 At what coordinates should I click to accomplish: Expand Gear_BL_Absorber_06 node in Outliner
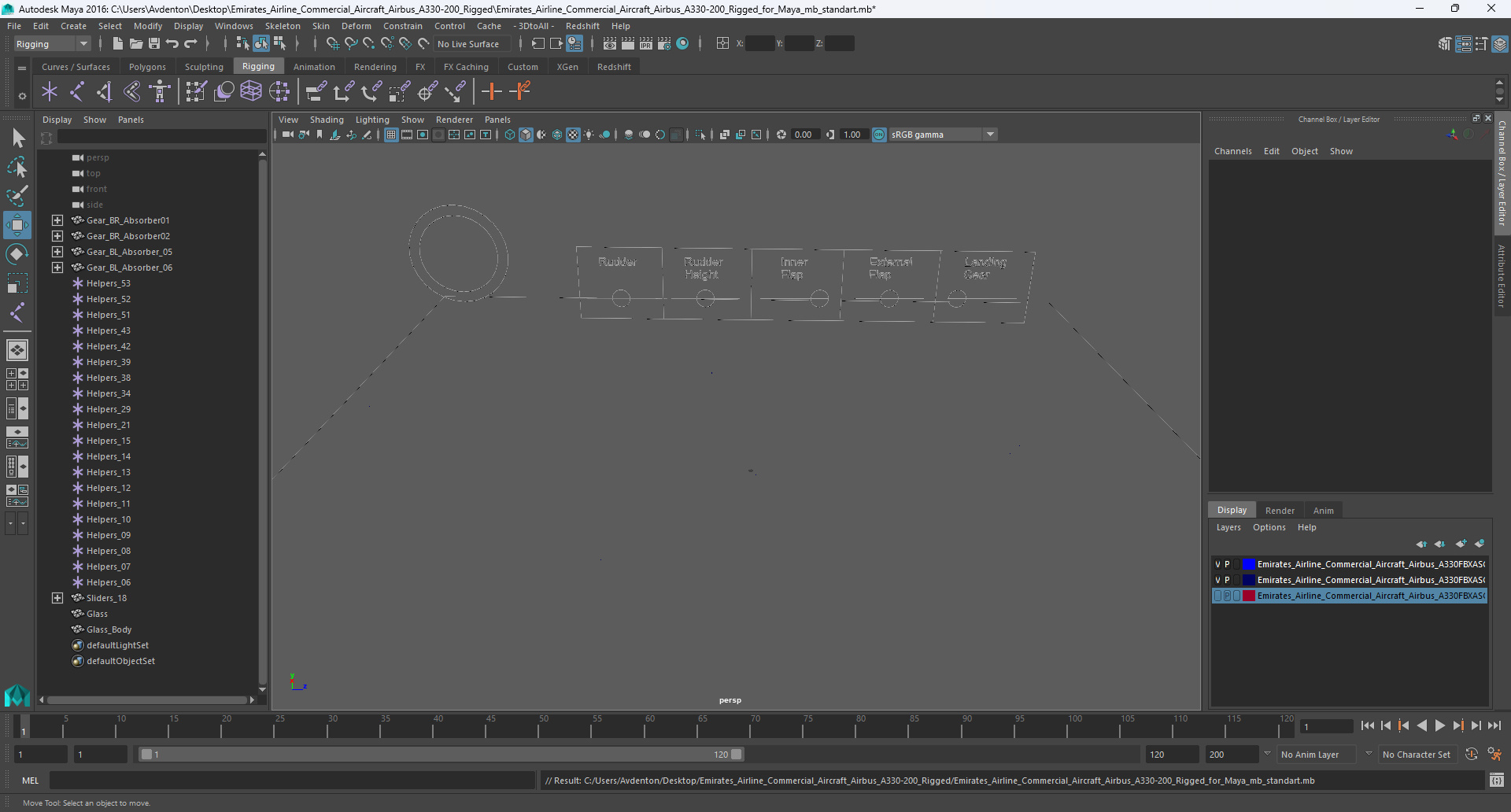click(x=57, y=268)
